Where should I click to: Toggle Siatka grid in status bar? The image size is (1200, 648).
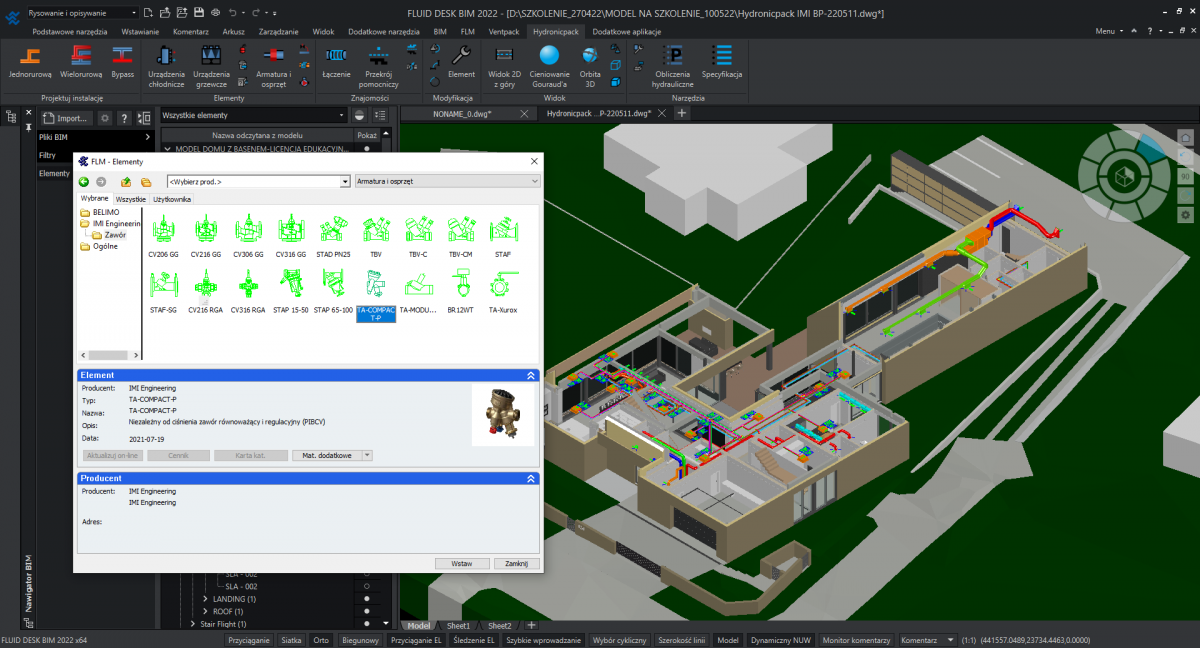(291, 640)
